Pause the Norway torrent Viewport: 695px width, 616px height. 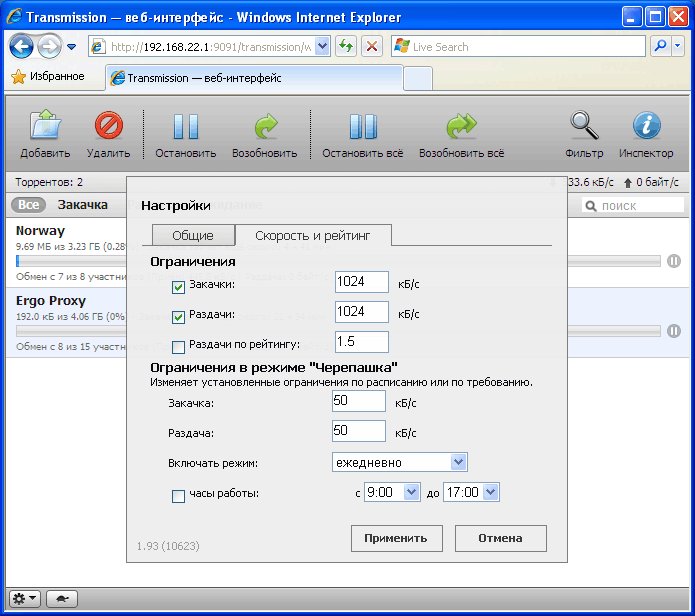click(x=674, y=261)
